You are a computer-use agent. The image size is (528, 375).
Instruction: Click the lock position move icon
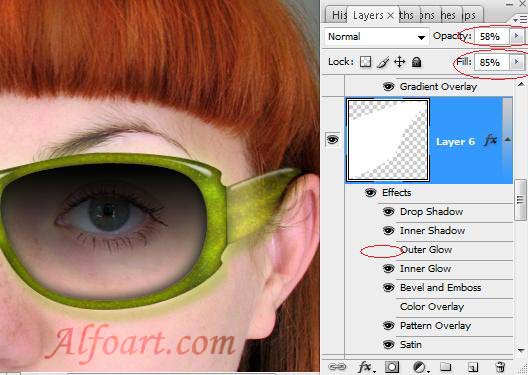tap(400, 62)
